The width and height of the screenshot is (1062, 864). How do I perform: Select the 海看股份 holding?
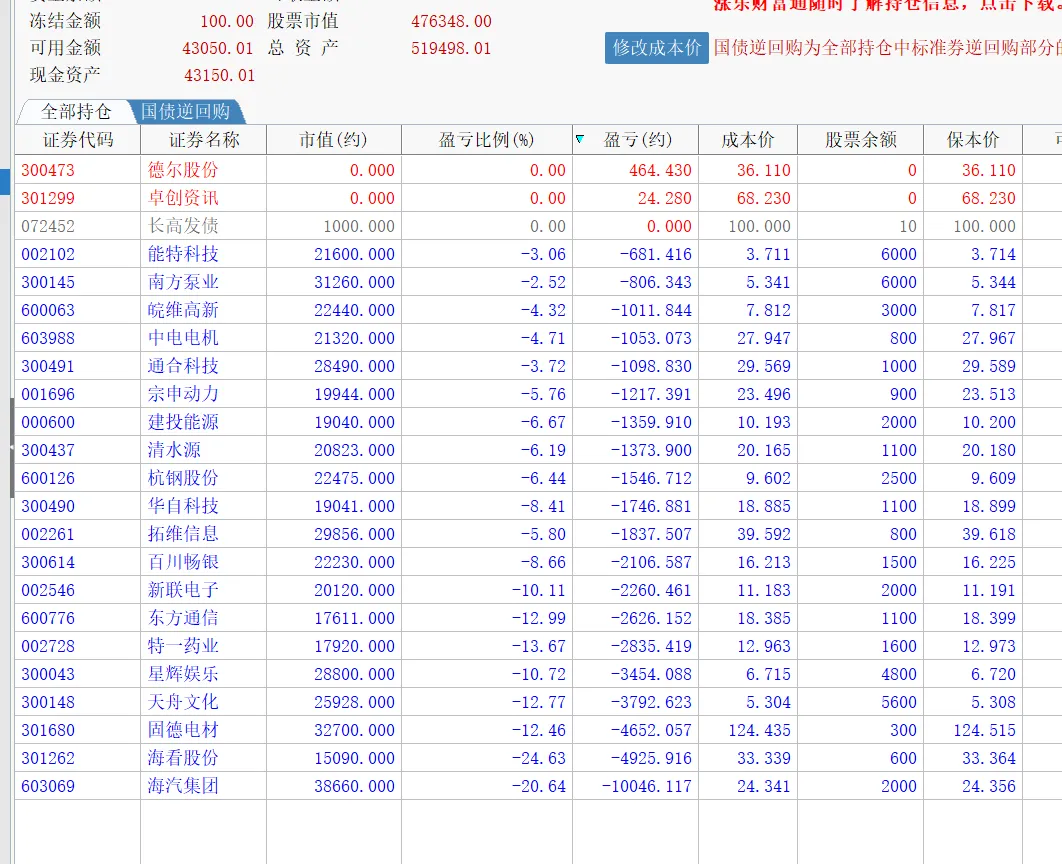click(183, 758)
